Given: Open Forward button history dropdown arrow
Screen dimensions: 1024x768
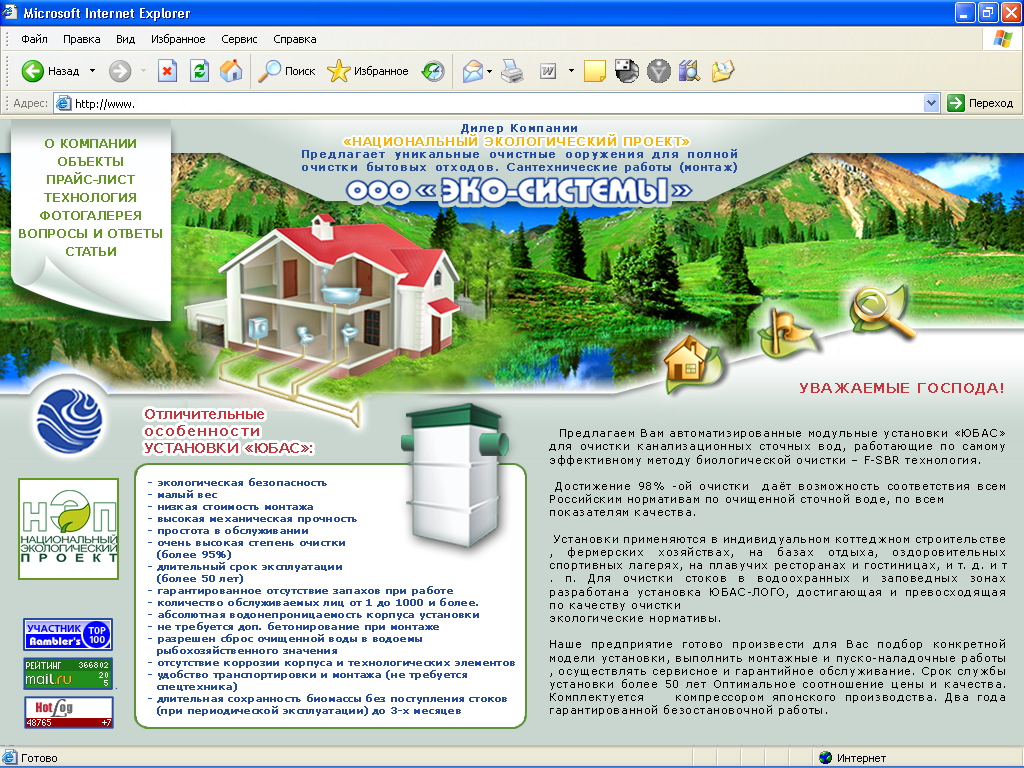Looking at the screenshot, I should coord(143,71).
